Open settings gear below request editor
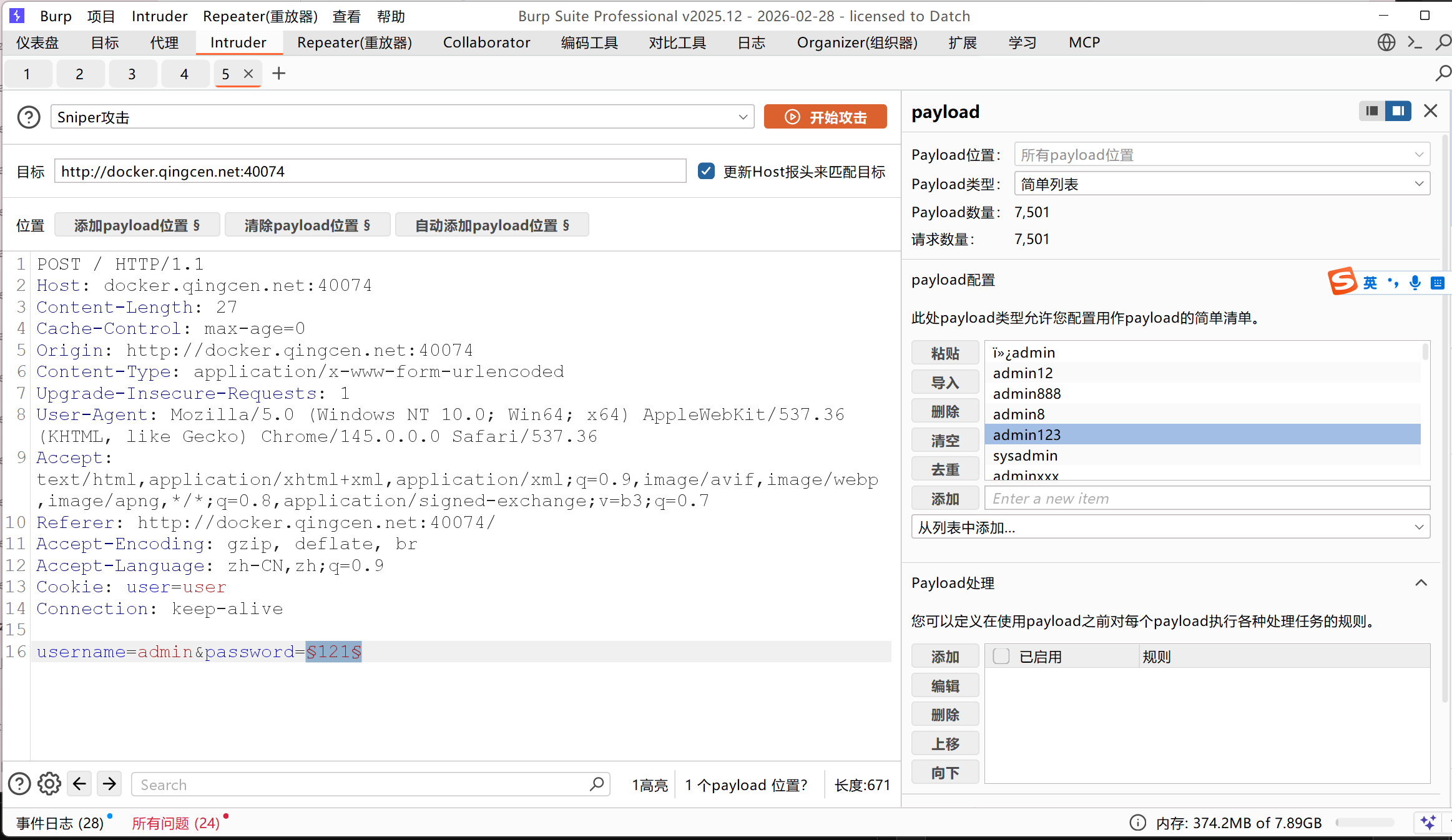Image resolution: width=1452 pixels, height=840 pixels. point(49,784)
